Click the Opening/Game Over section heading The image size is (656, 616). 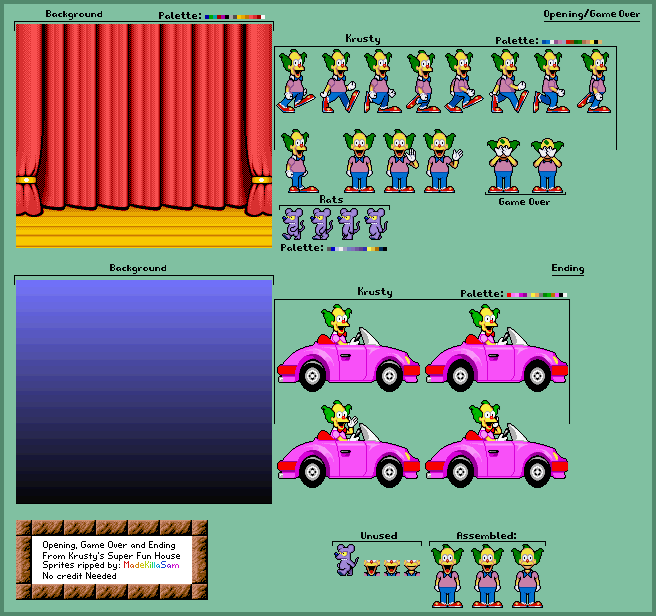591,15
